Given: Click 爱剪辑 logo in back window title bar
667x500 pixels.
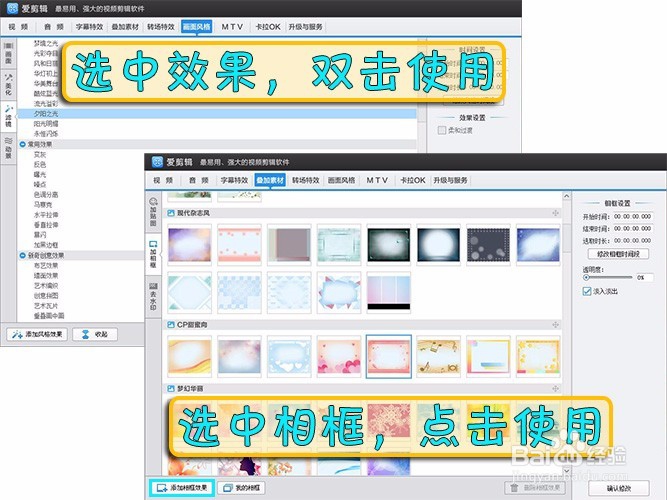Looking at the screenshot, I should coord(12,8).
